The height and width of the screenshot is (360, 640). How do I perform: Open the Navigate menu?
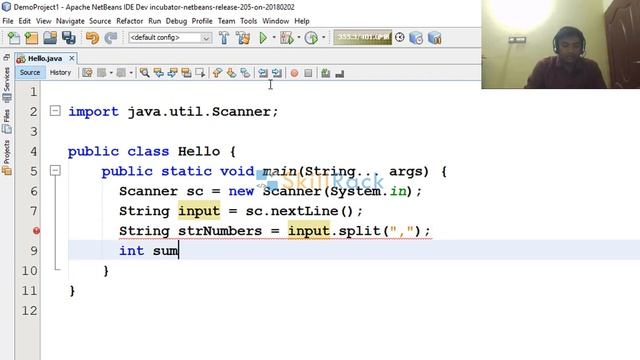pyautogui.click(x=70, y=21)
